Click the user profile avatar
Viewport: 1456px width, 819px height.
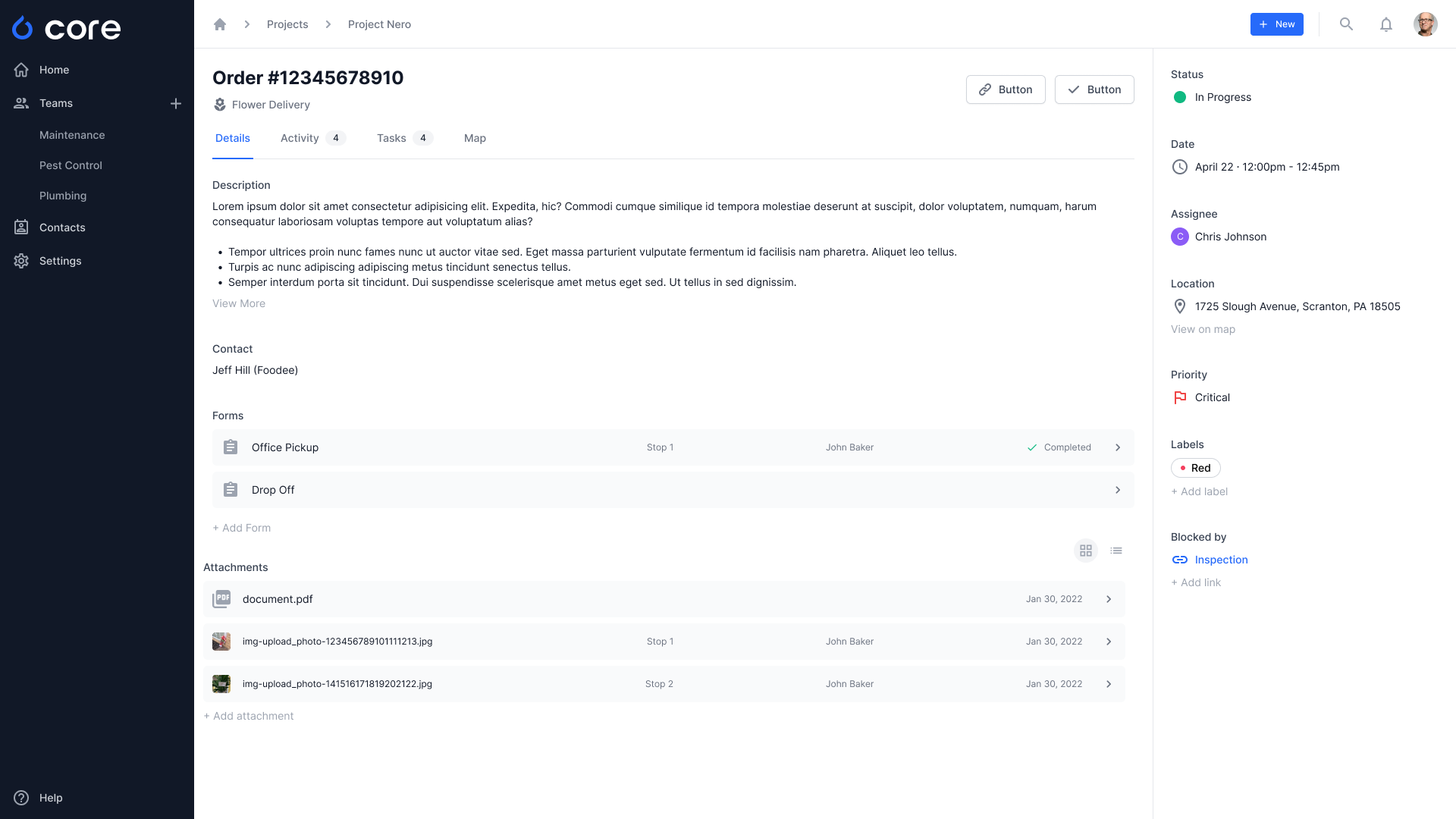1425,24
